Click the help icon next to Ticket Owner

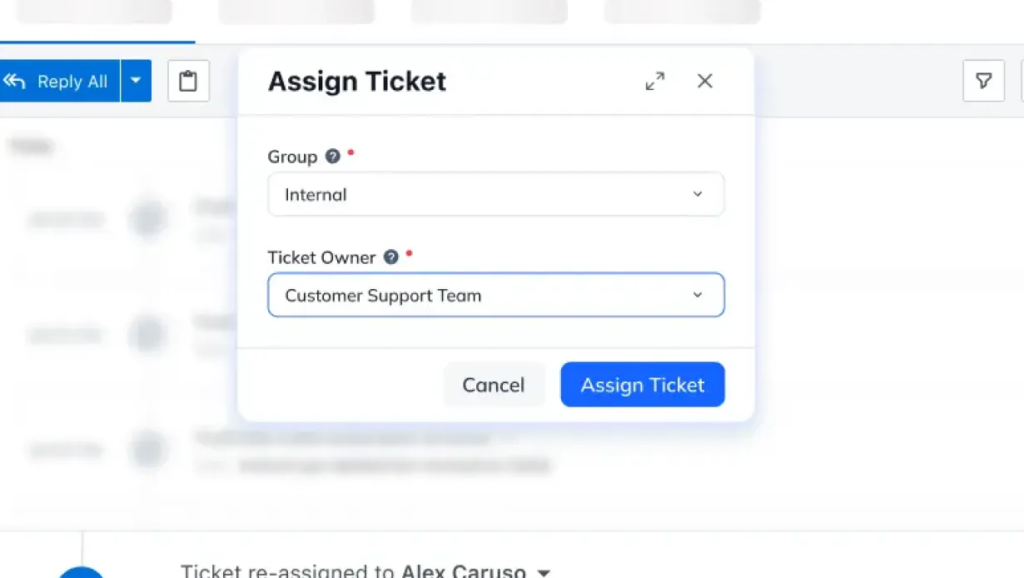click(x=391, y=257)
